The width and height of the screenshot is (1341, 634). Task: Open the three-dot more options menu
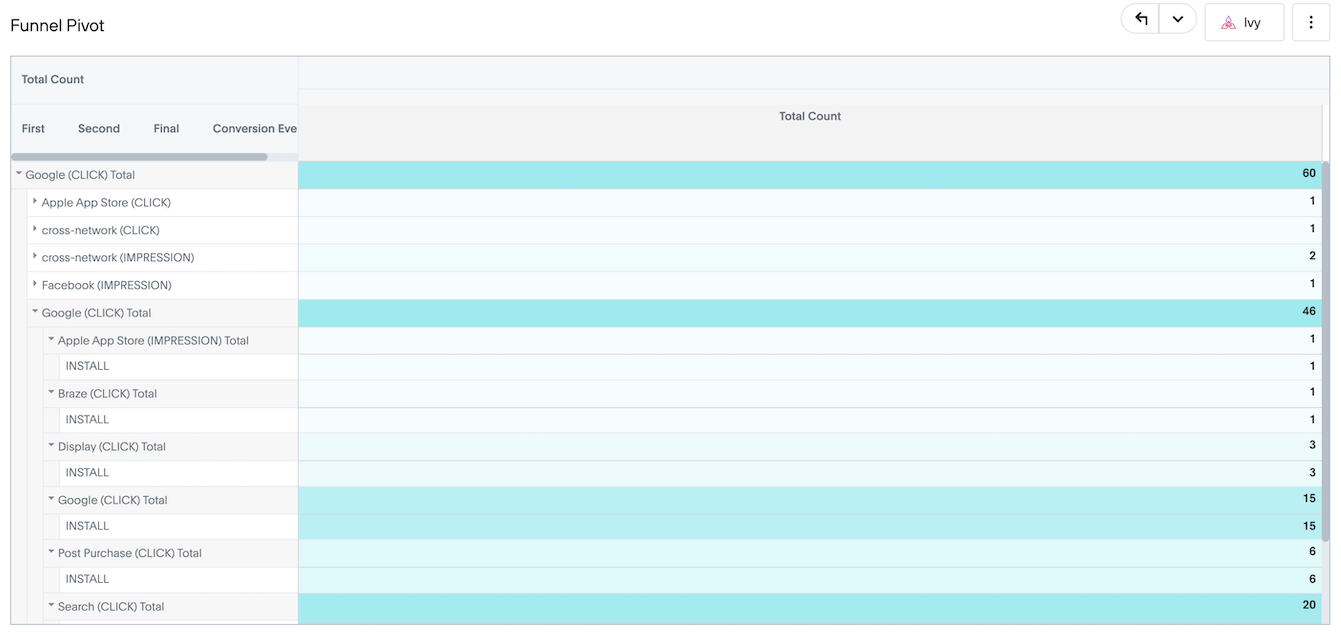(x=1311, y=22)
